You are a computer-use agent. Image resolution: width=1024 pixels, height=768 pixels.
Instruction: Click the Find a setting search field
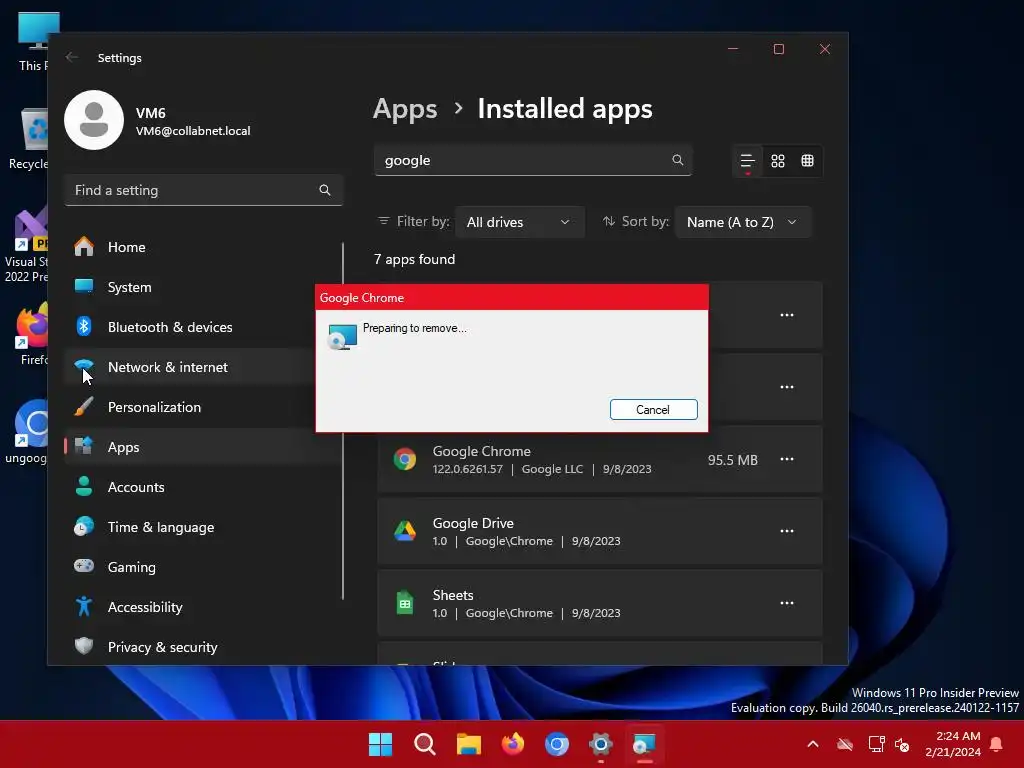[x=203, y=190]
